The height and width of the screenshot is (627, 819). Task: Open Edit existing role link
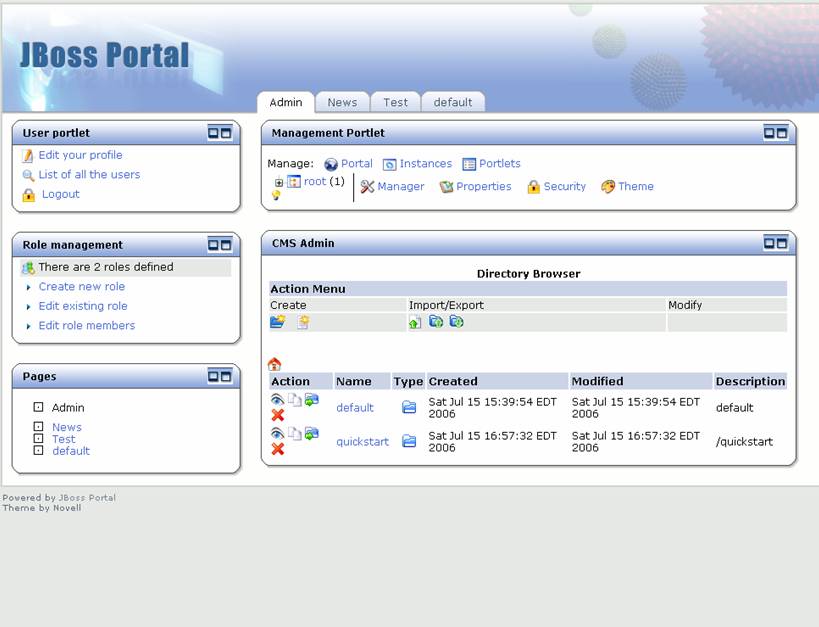coord(83,306)
